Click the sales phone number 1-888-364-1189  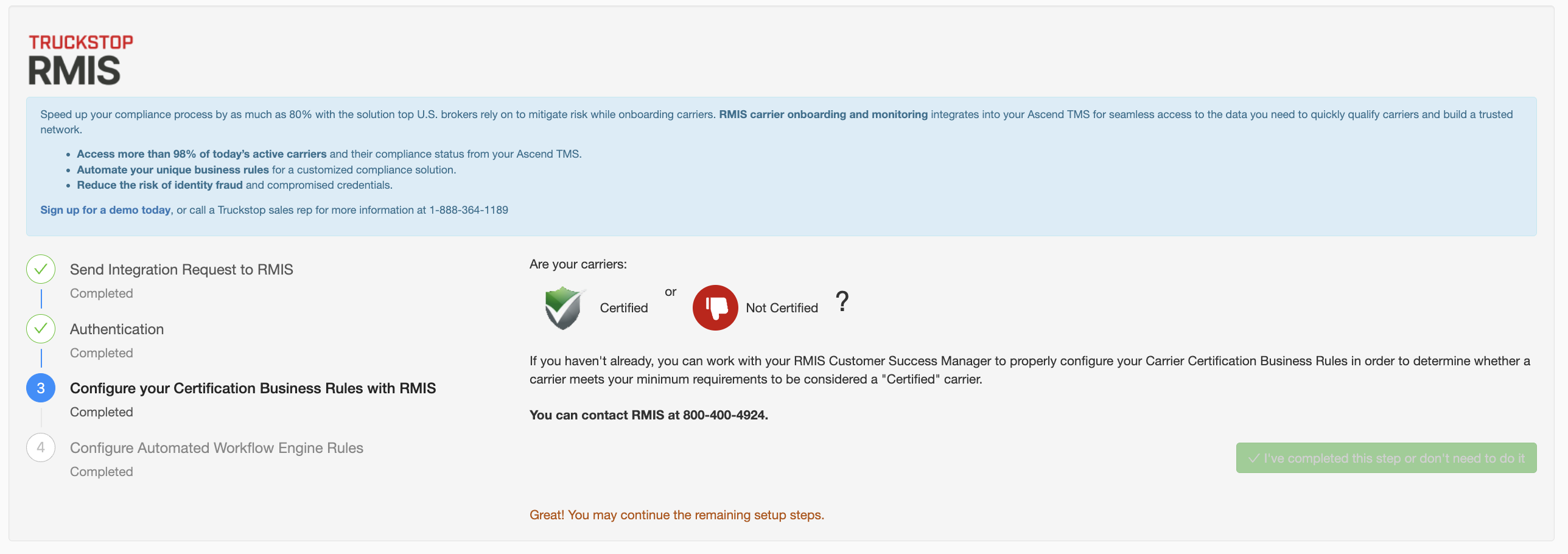pyautogui.click(x=469, y=210)
